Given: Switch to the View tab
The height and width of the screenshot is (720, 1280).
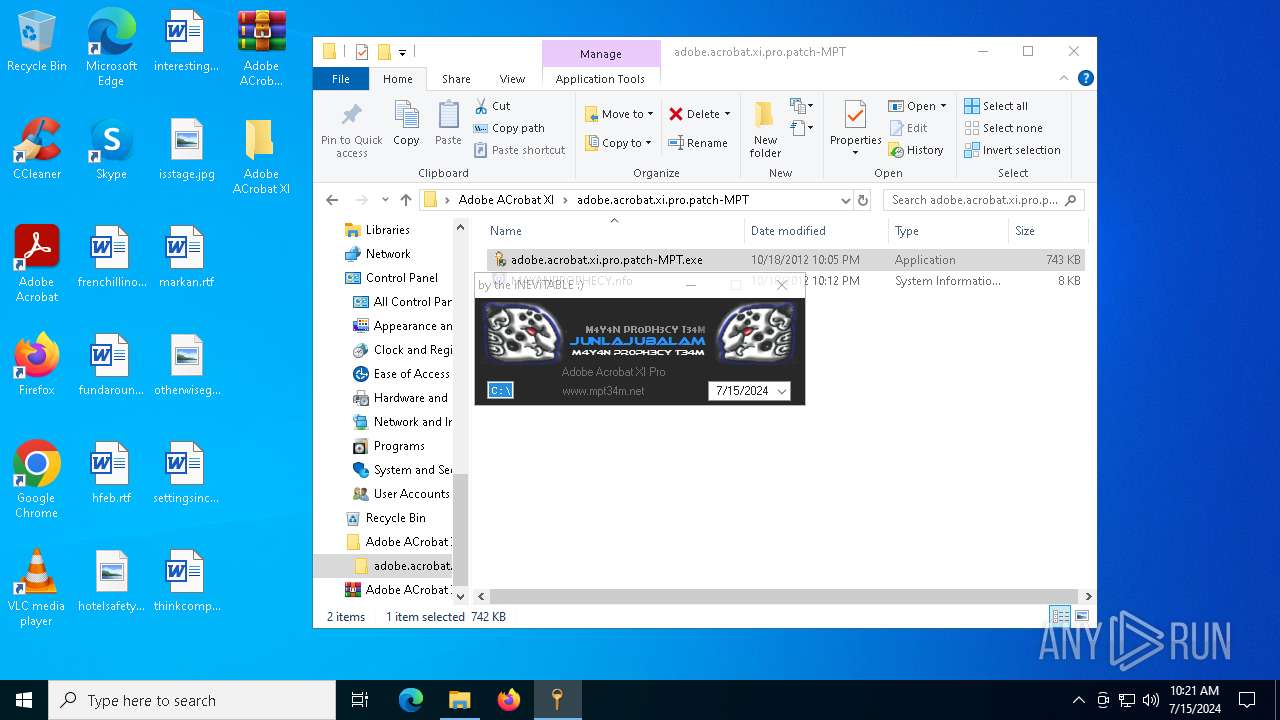Looking at the screenshot, I should (512, 79).
